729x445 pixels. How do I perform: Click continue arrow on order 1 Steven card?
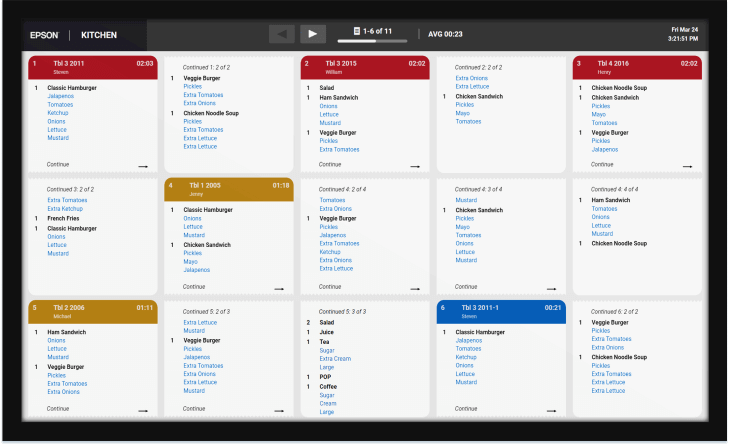[143, 166]
